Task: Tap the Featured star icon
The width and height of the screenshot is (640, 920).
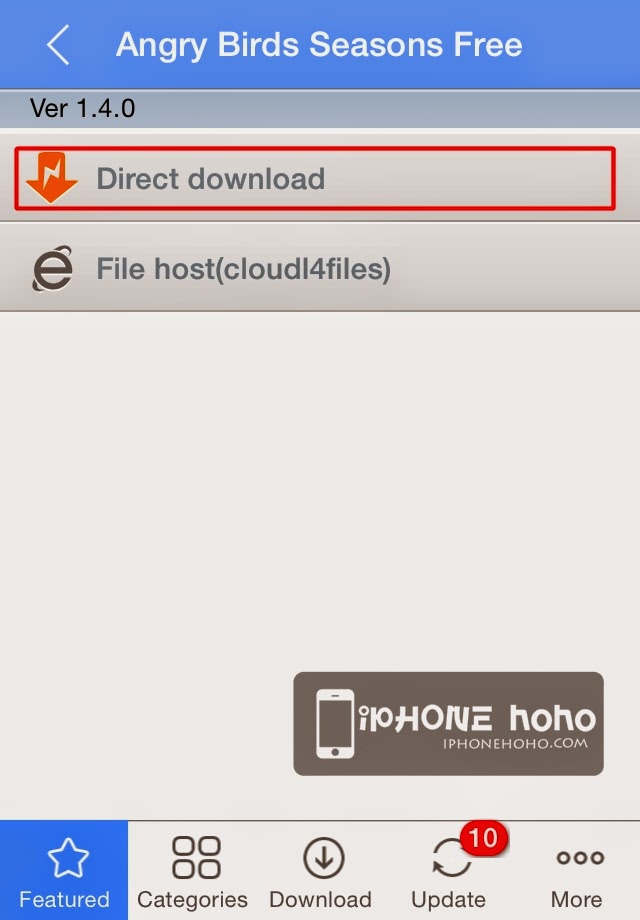Action: point(68,858)
